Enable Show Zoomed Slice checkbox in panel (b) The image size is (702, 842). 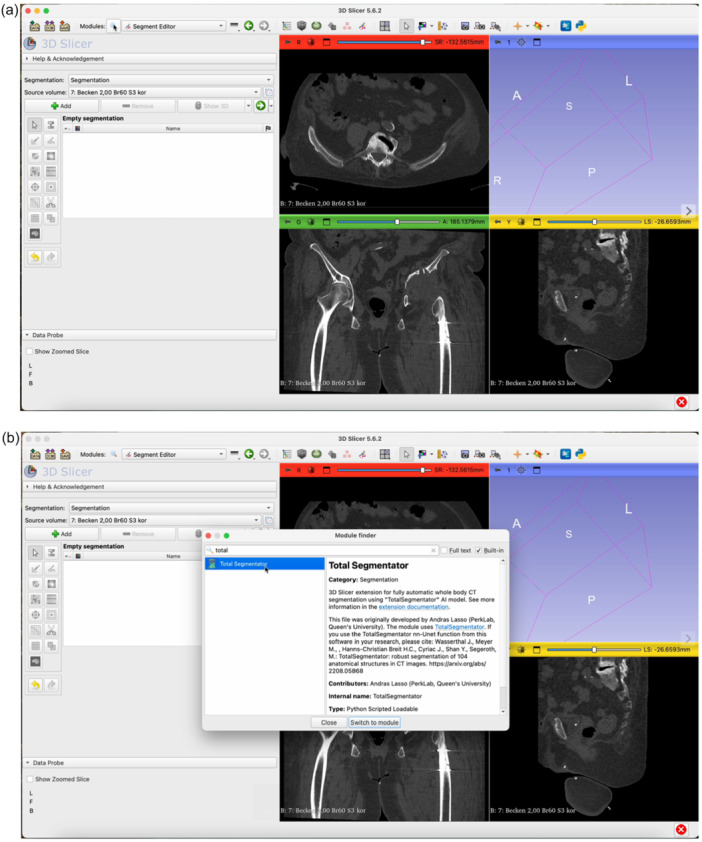click(x=30, y=779)
